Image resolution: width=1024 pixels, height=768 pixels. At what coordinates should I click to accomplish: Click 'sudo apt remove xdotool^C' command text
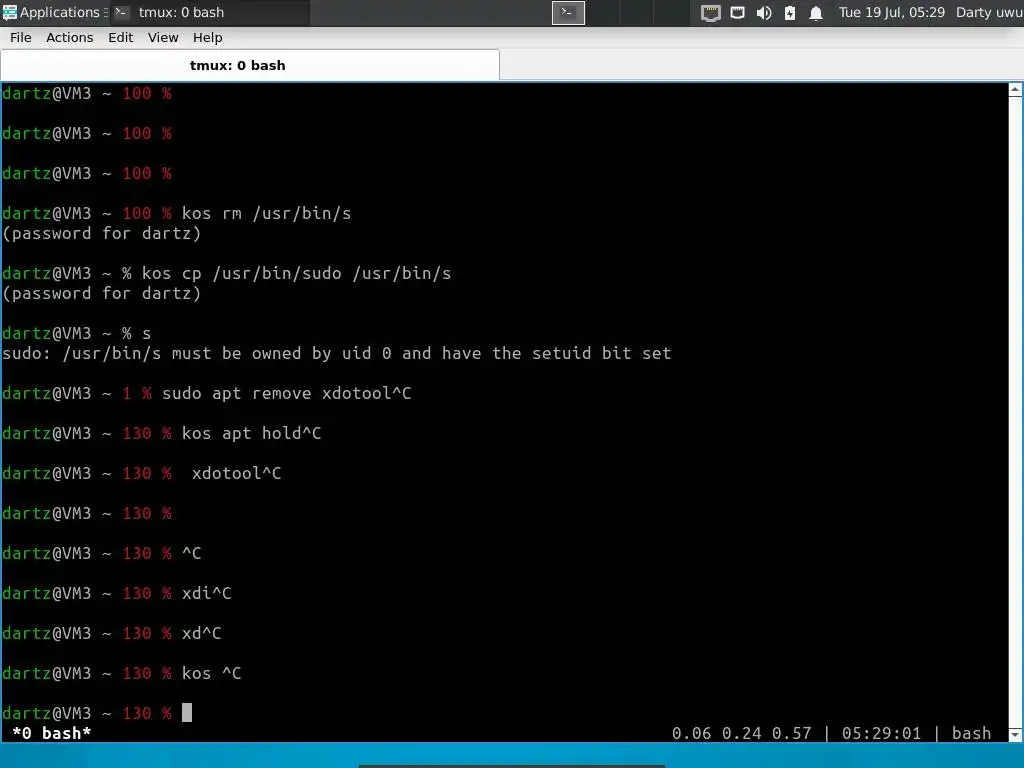pos(287,394)
